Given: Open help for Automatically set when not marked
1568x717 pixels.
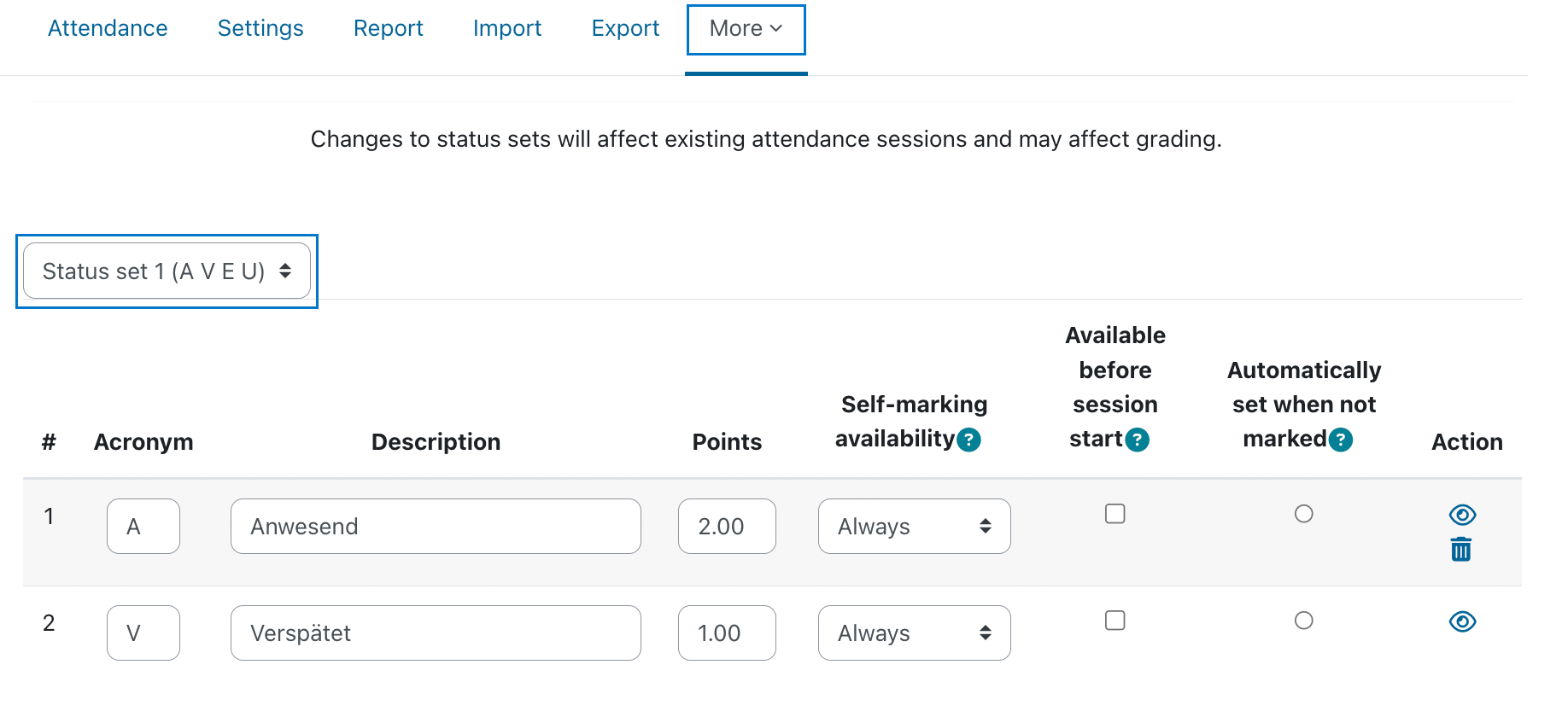Looking at the screenshot, I should click(1341, 440).
